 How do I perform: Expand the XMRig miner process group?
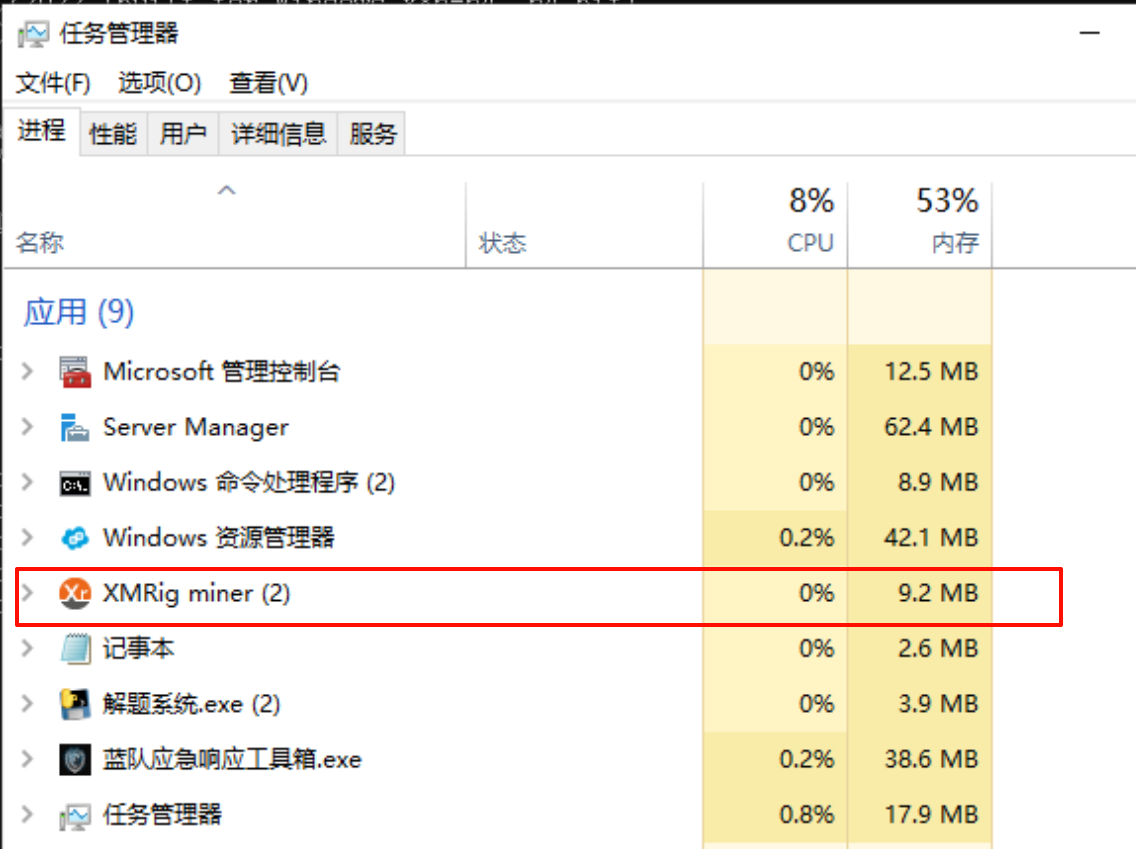pyautogui.click(x=29, y=594)
